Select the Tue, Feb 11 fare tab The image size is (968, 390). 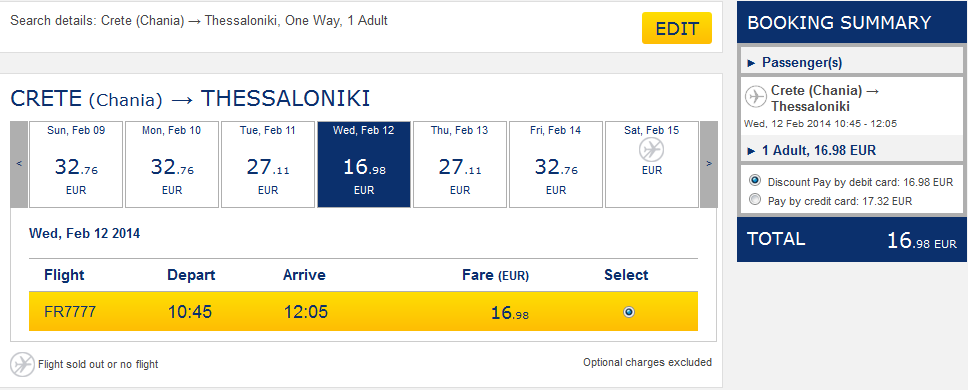(x=268, y=164)
